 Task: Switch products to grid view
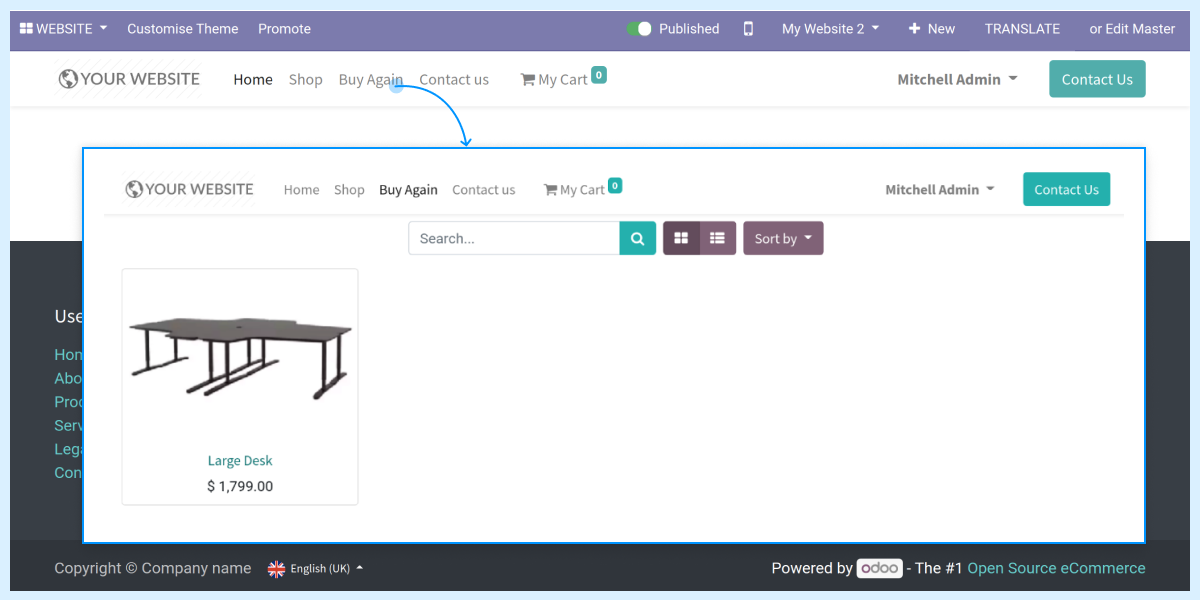coord(681,238)
